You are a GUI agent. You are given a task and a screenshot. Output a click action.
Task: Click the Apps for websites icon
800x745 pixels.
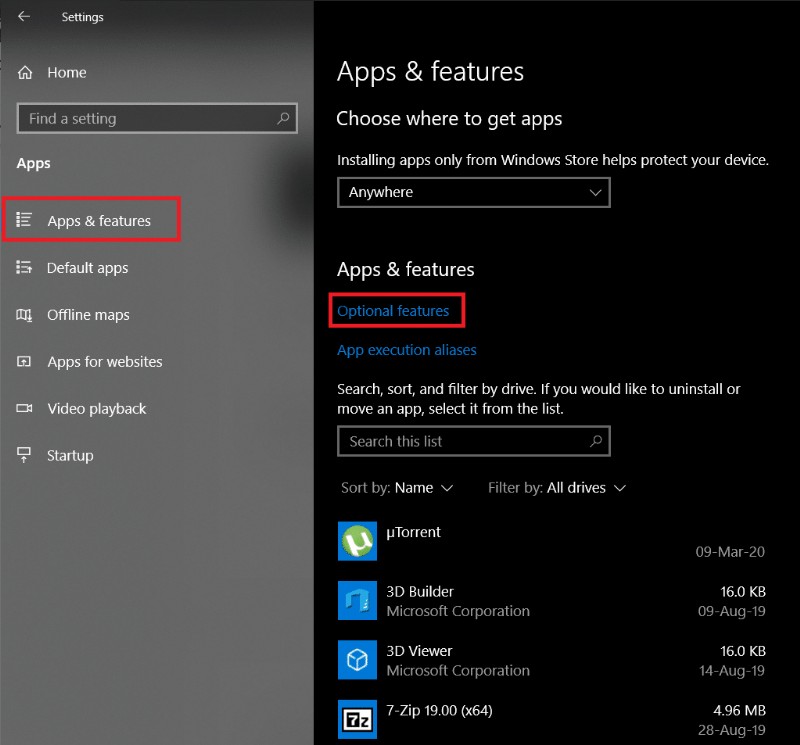pos(22,362)
